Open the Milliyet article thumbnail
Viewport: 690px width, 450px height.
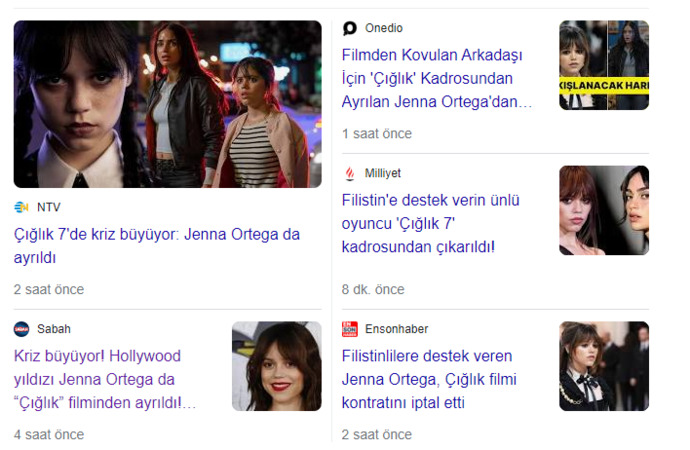(x=604, y=210)
